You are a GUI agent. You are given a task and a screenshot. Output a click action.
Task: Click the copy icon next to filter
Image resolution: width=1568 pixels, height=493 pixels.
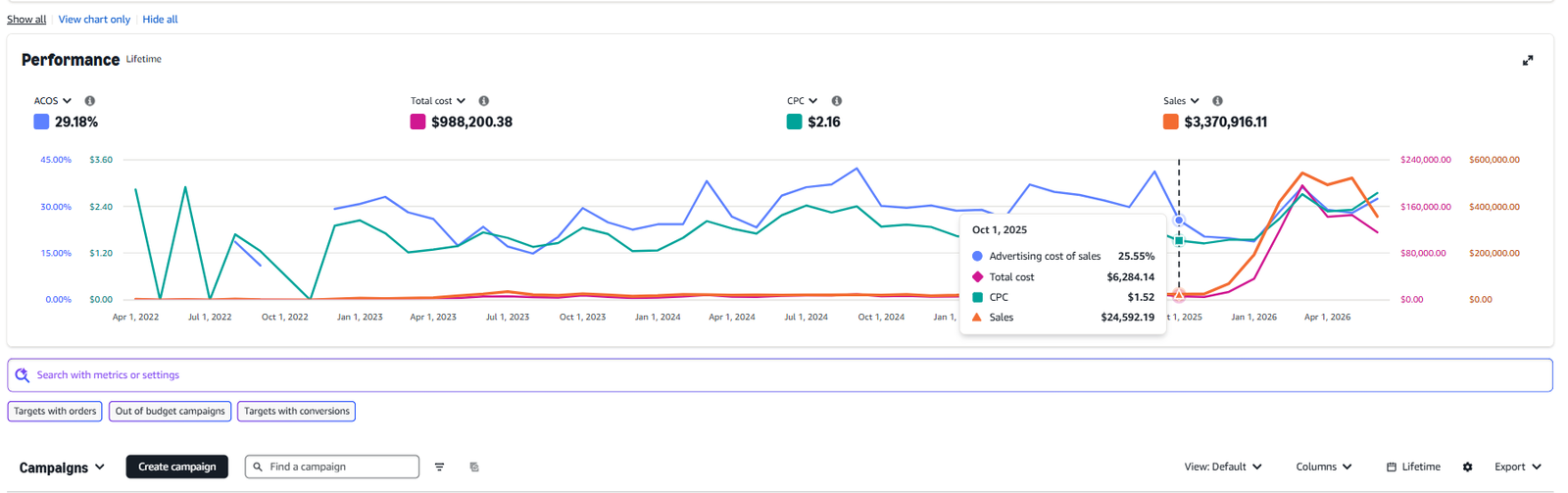pyautogui.click(x=474, y=468)
